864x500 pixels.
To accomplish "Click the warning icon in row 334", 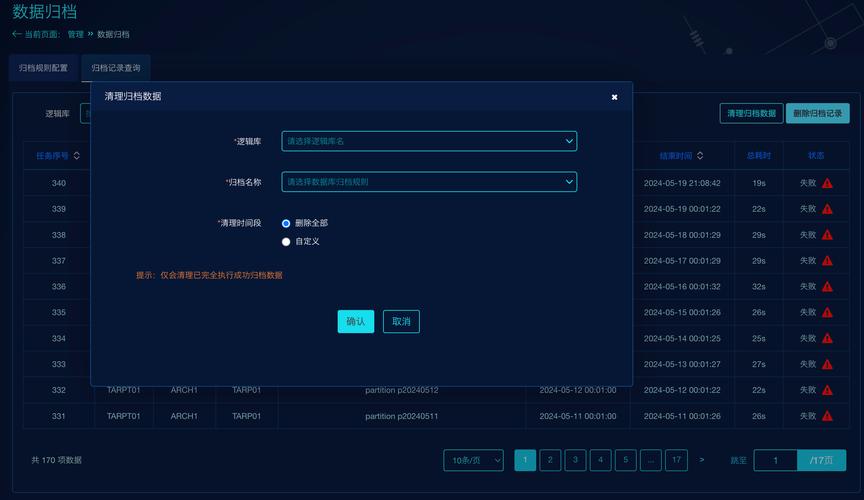I will 827,339.
